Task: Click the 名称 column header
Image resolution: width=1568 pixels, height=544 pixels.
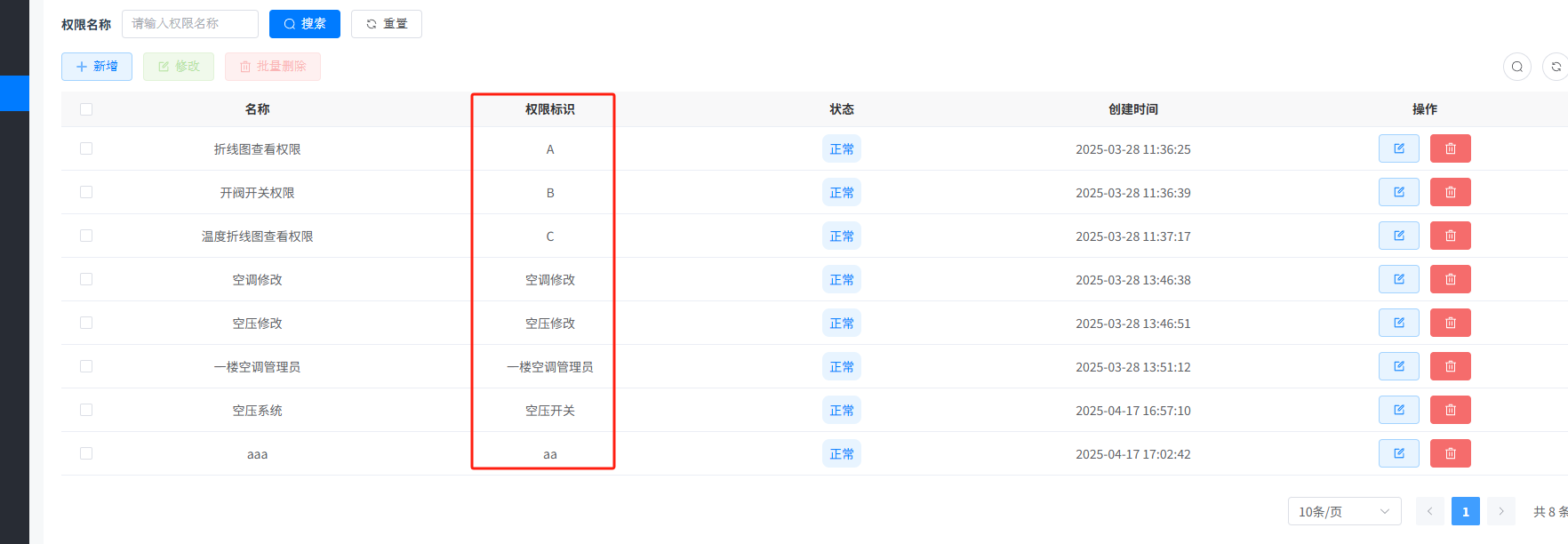Action: pyautogui.click(x=257, y=109)
